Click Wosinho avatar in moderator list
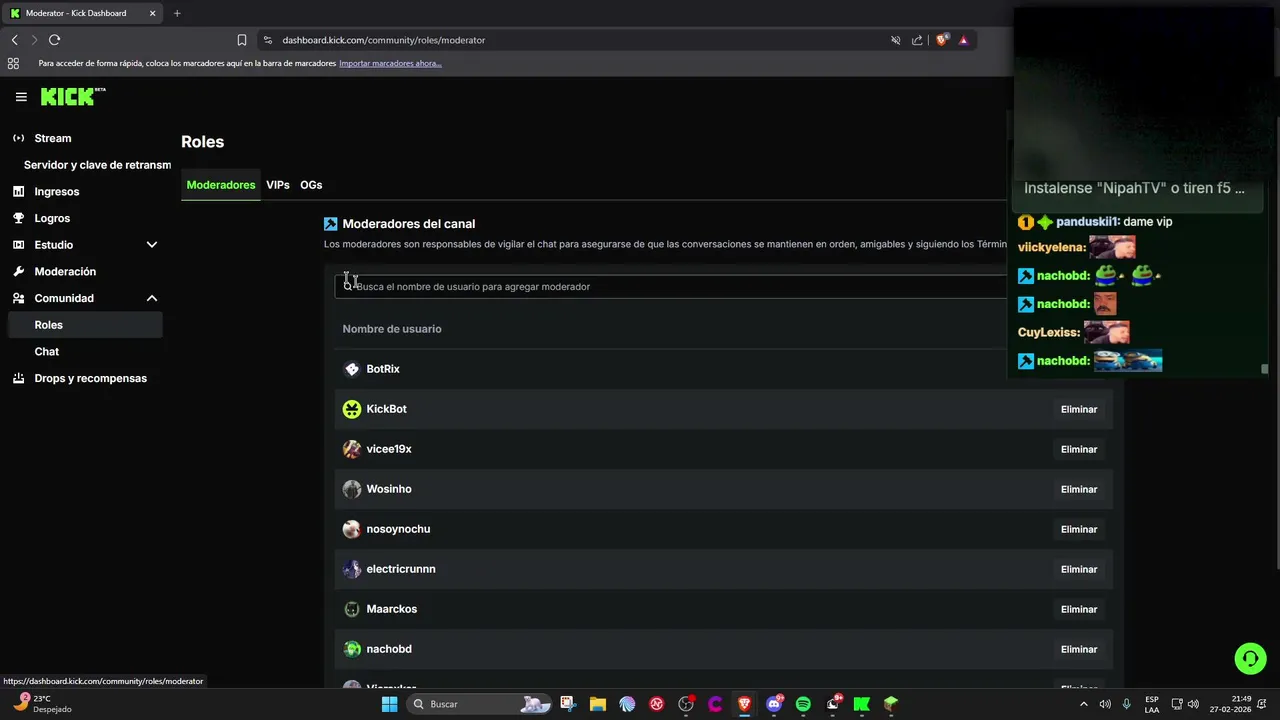The height and width of the screenshot is (720, 1280). [352, 489]
